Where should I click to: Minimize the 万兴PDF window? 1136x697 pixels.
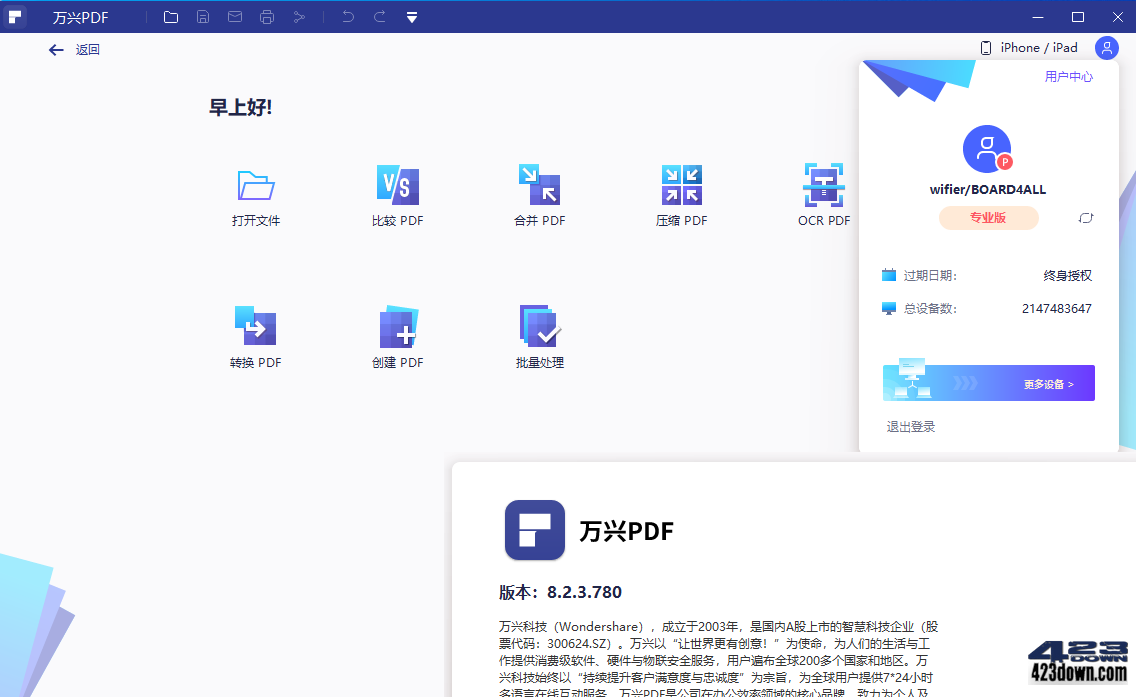[1037, 17]
